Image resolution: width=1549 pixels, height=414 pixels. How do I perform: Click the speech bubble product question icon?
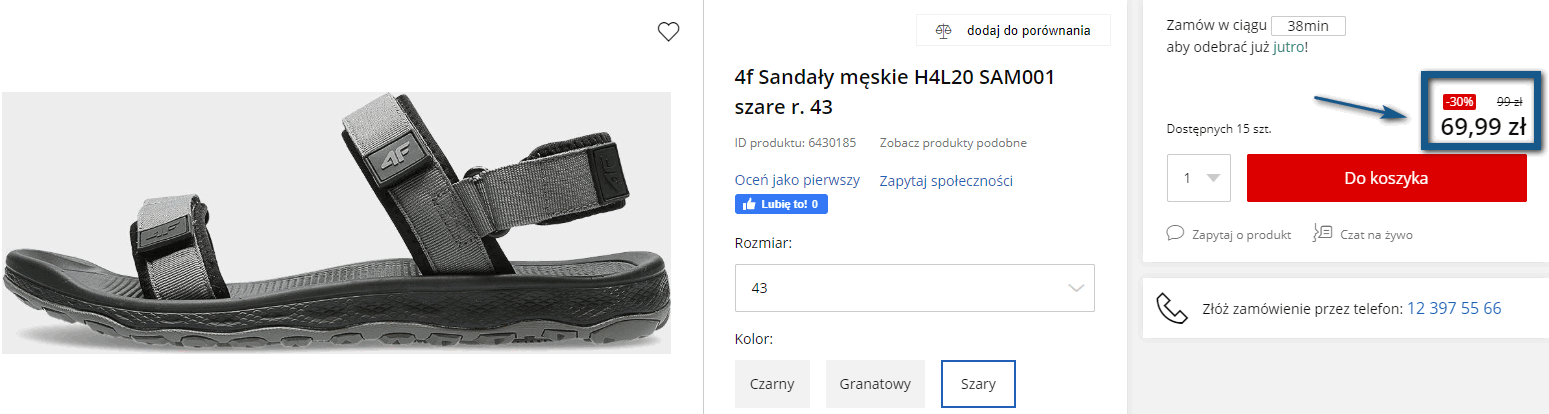click(1175, 233)
